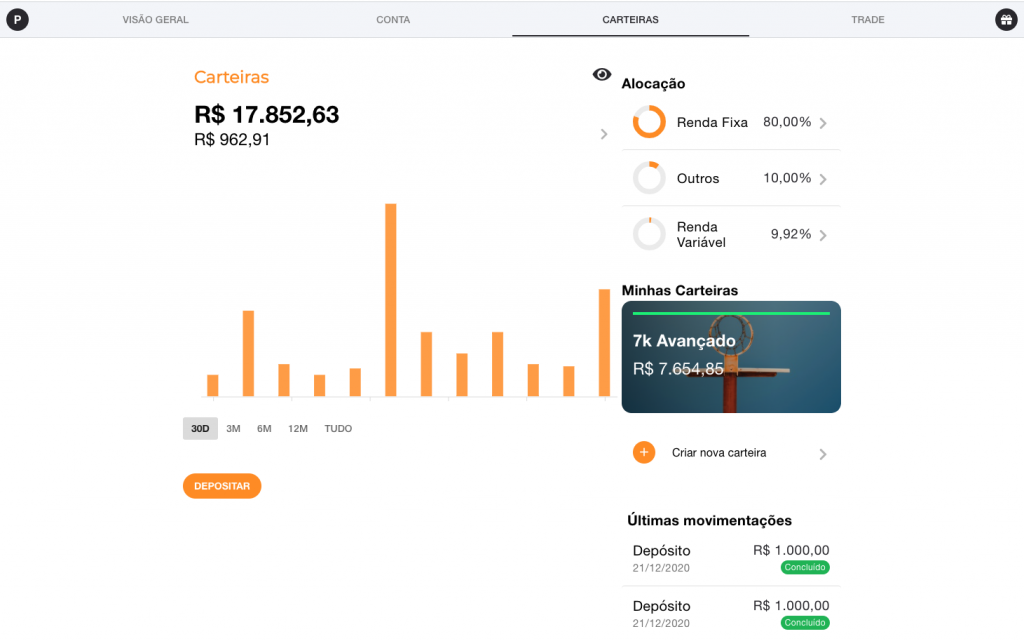Image resolution: width=1024 pixels, height=641 pixels.
Task: Click the Outros donut chart icon
Action: (x=649, y=178)
